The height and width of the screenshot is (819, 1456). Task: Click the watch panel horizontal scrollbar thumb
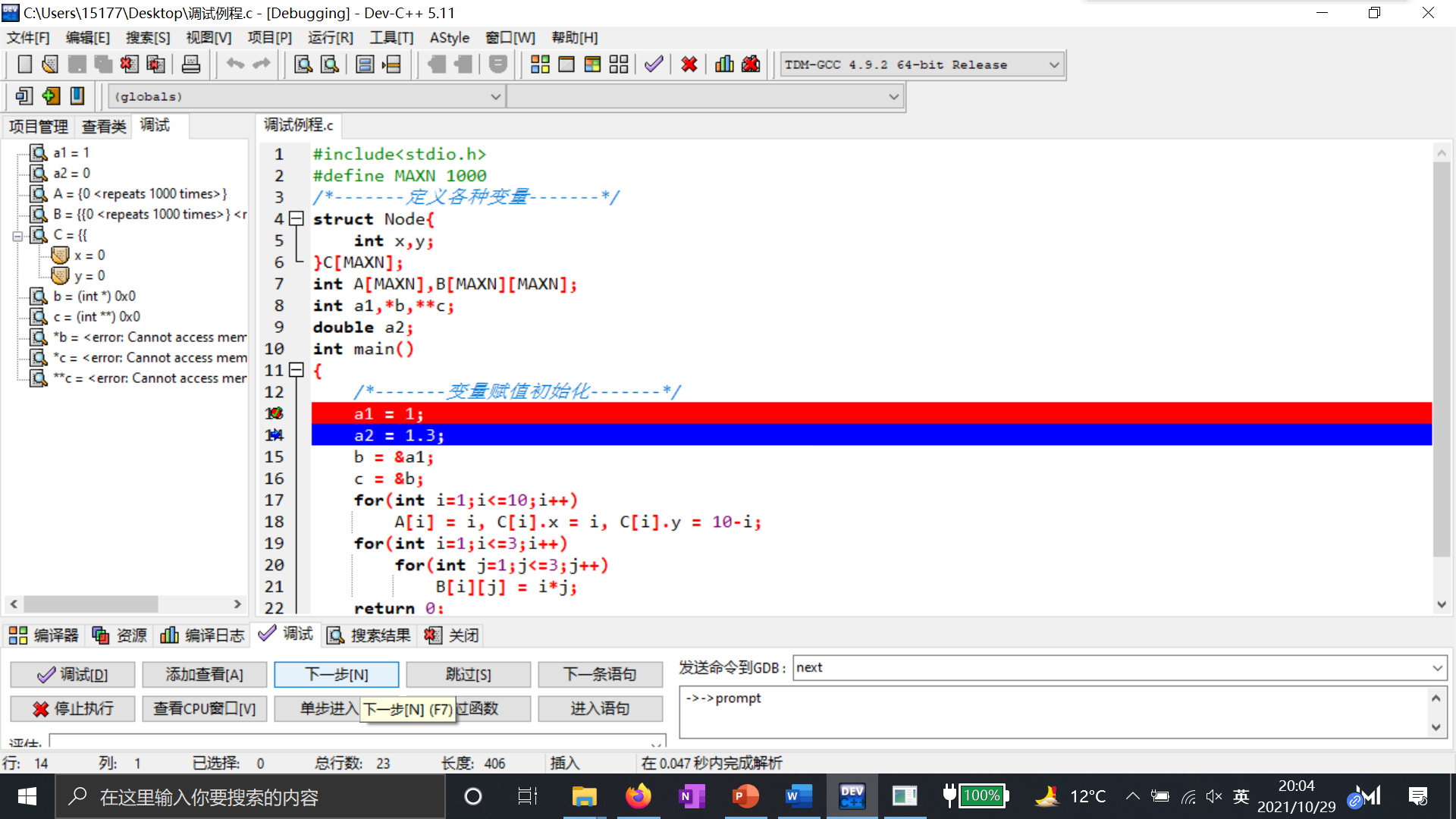pyautogui.click(x=90, y=604)
